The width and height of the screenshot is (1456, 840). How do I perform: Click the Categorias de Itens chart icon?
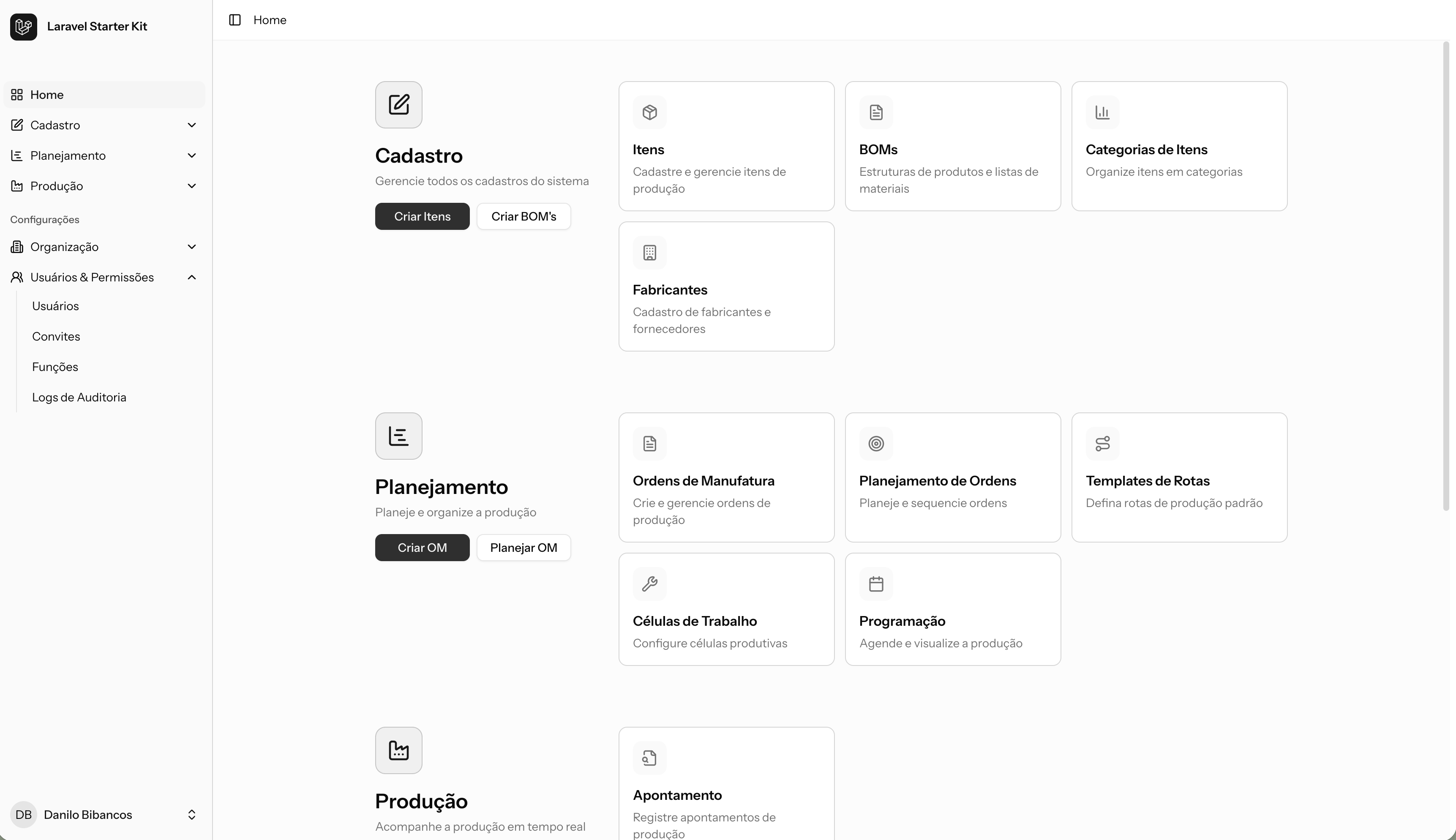1102,112
